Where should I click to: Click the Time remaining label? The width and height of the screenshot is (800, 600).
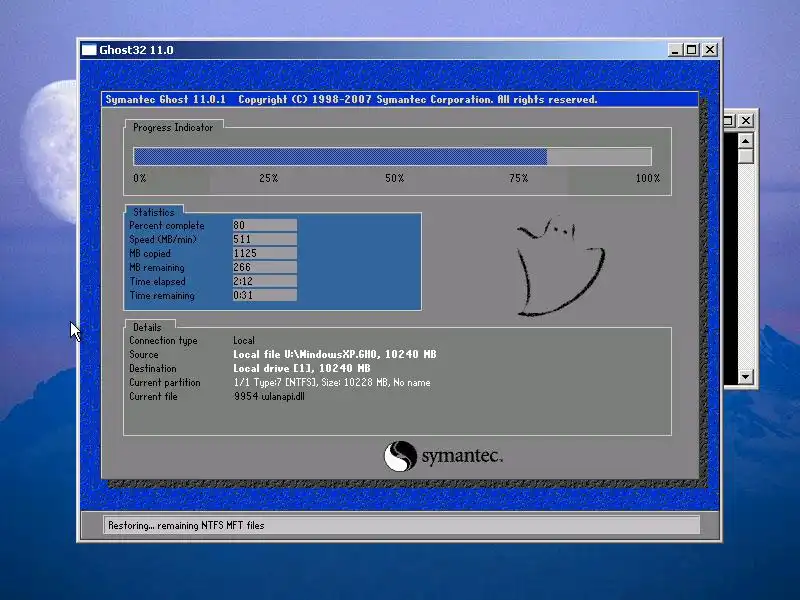pos(162,295)
